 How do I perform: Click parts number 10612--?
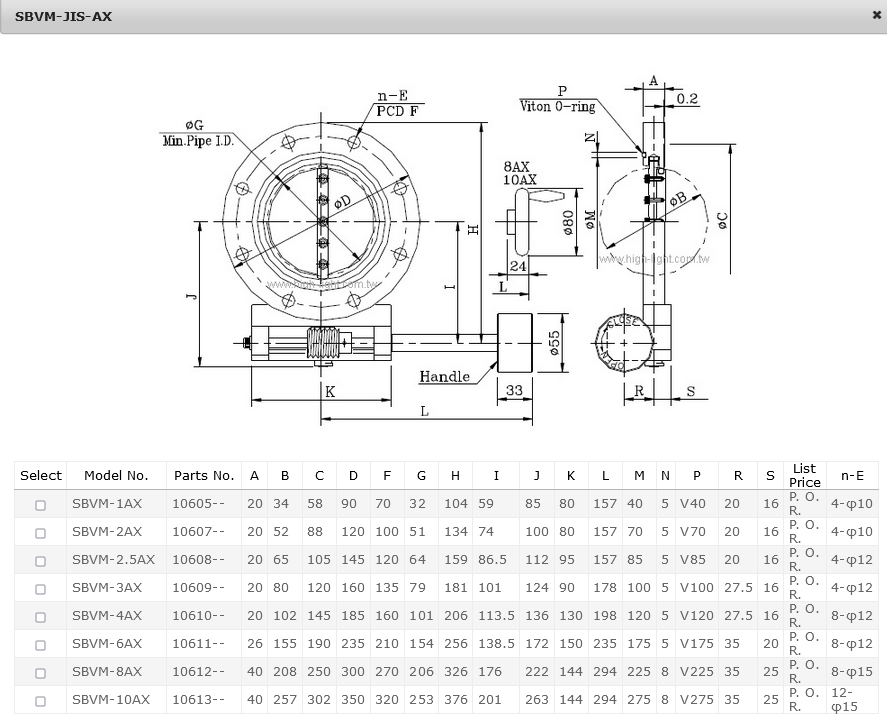[x=199, y=671]
